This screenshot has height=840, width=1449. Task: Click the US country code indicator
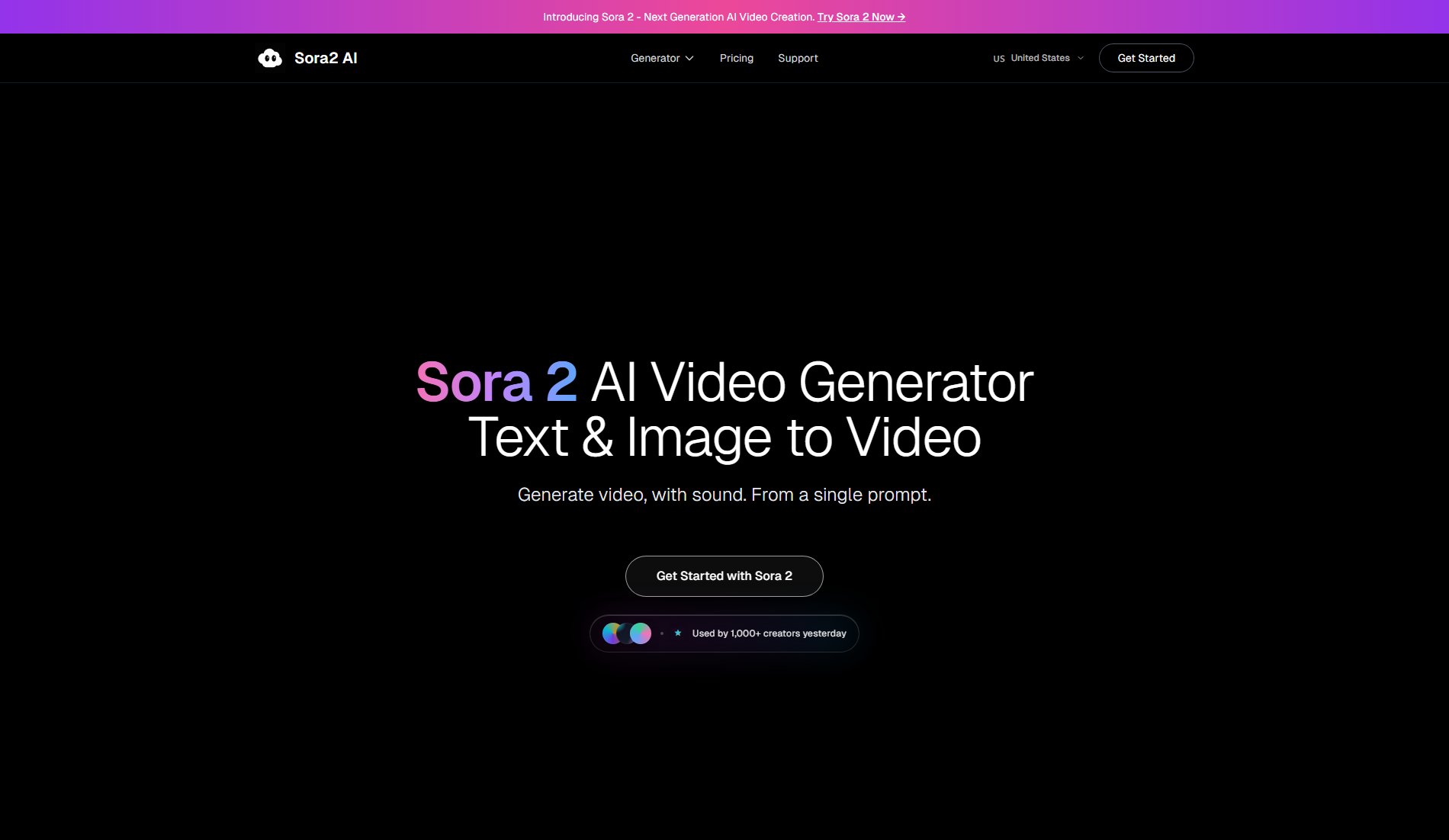[998, 58]
